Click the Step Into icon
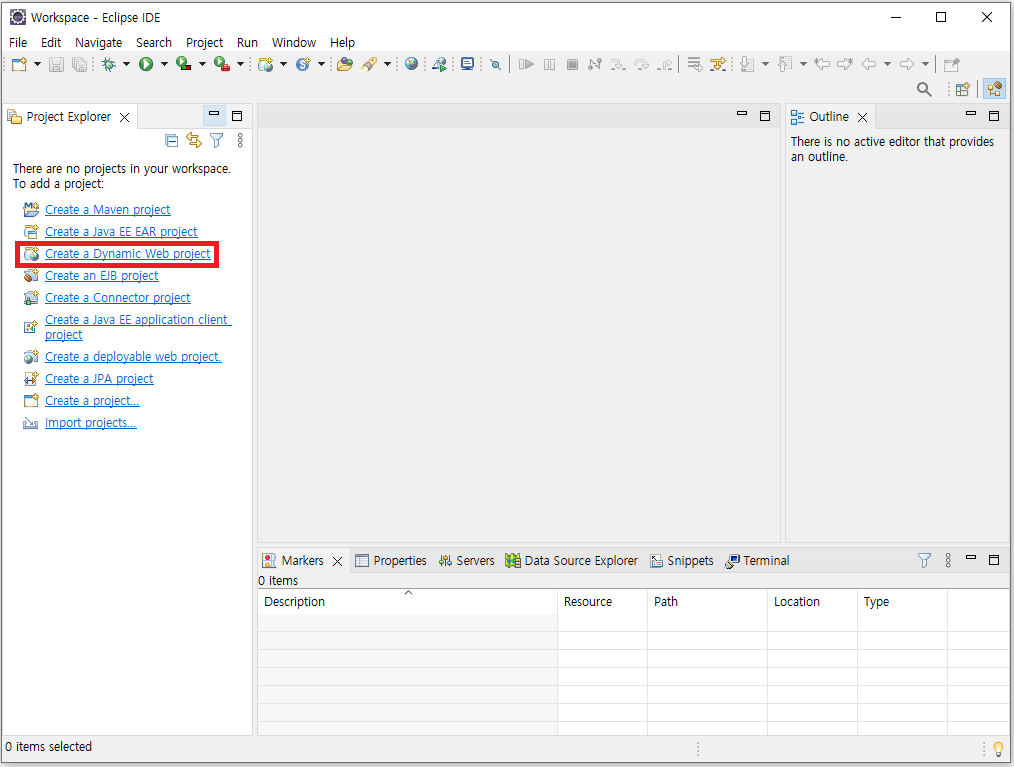1014x767 pixels. pyautogui.click(x=618, y=64)
